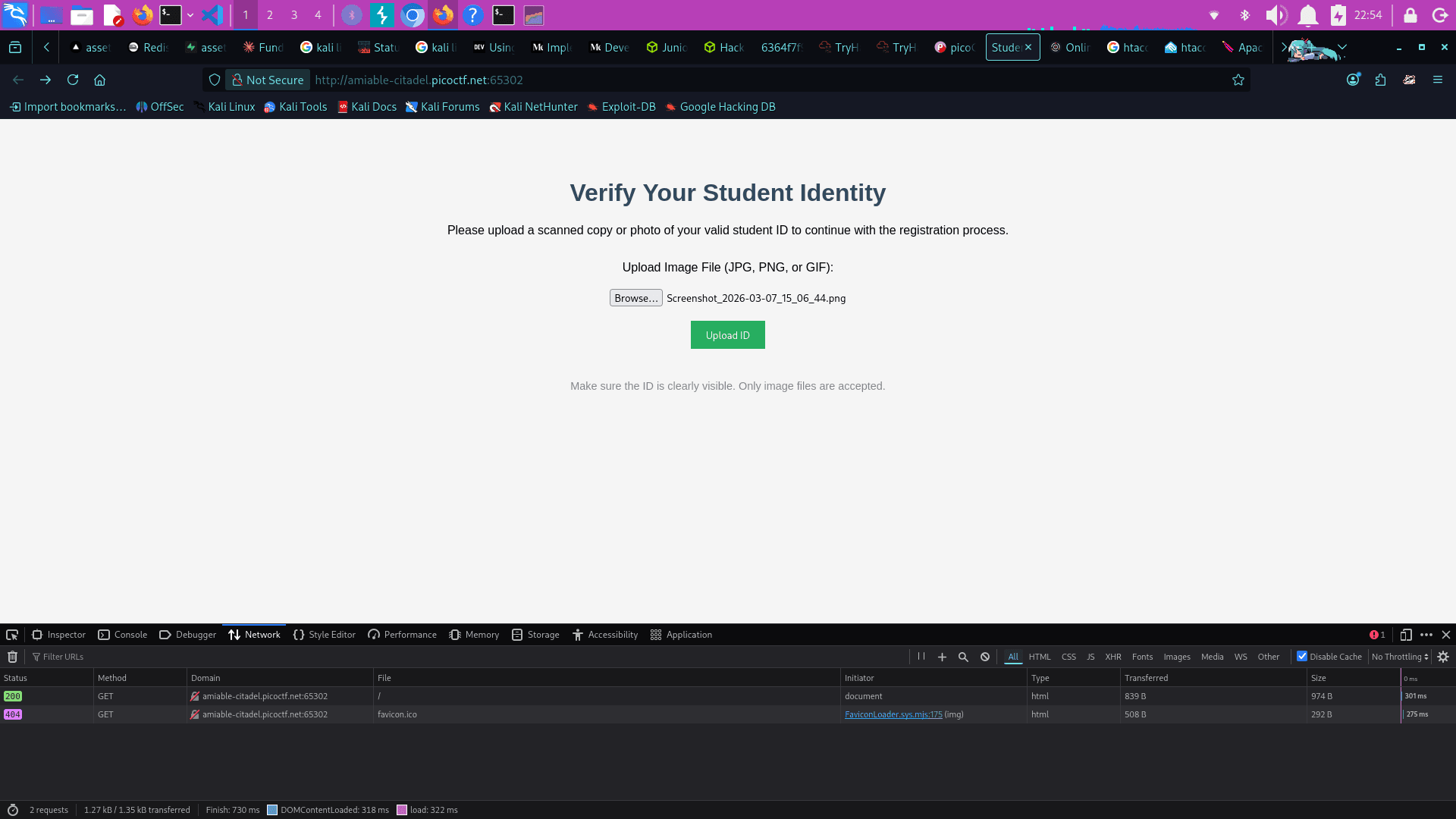Click the Not Secure connection indicator
Viewport: 1456px width, 819px height.
[268, 80]
